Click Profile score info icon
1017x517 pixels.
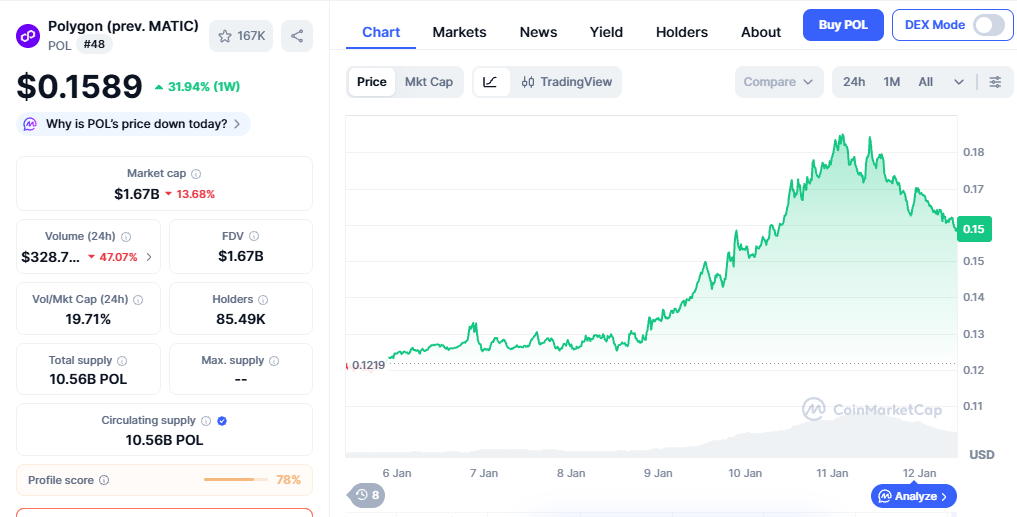pyautogui.click(x=104, y=481)
